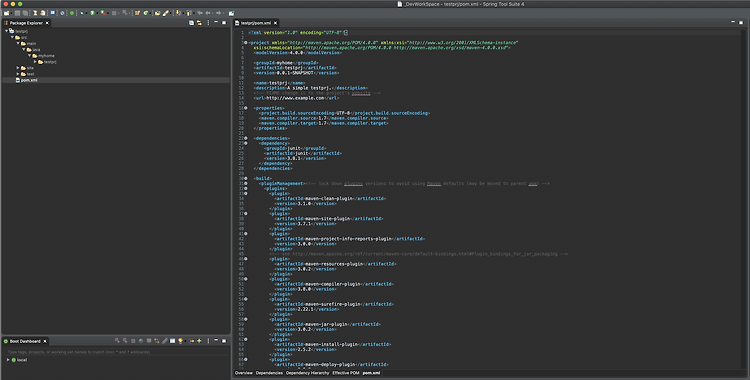The height and width of the screenshot is (380, 750).
Task: Click the http://www.example.com url line
Action: [297, 98]
